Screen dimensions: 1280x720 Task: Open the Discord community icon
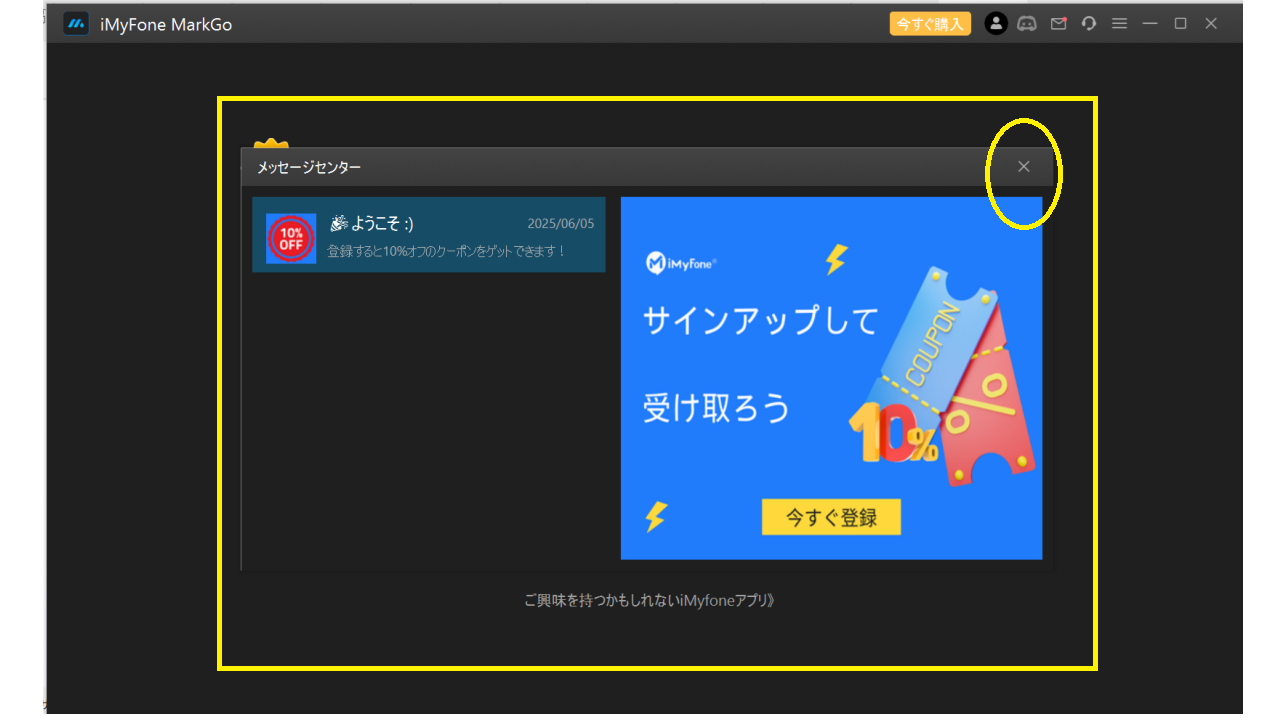(1027, 24)
